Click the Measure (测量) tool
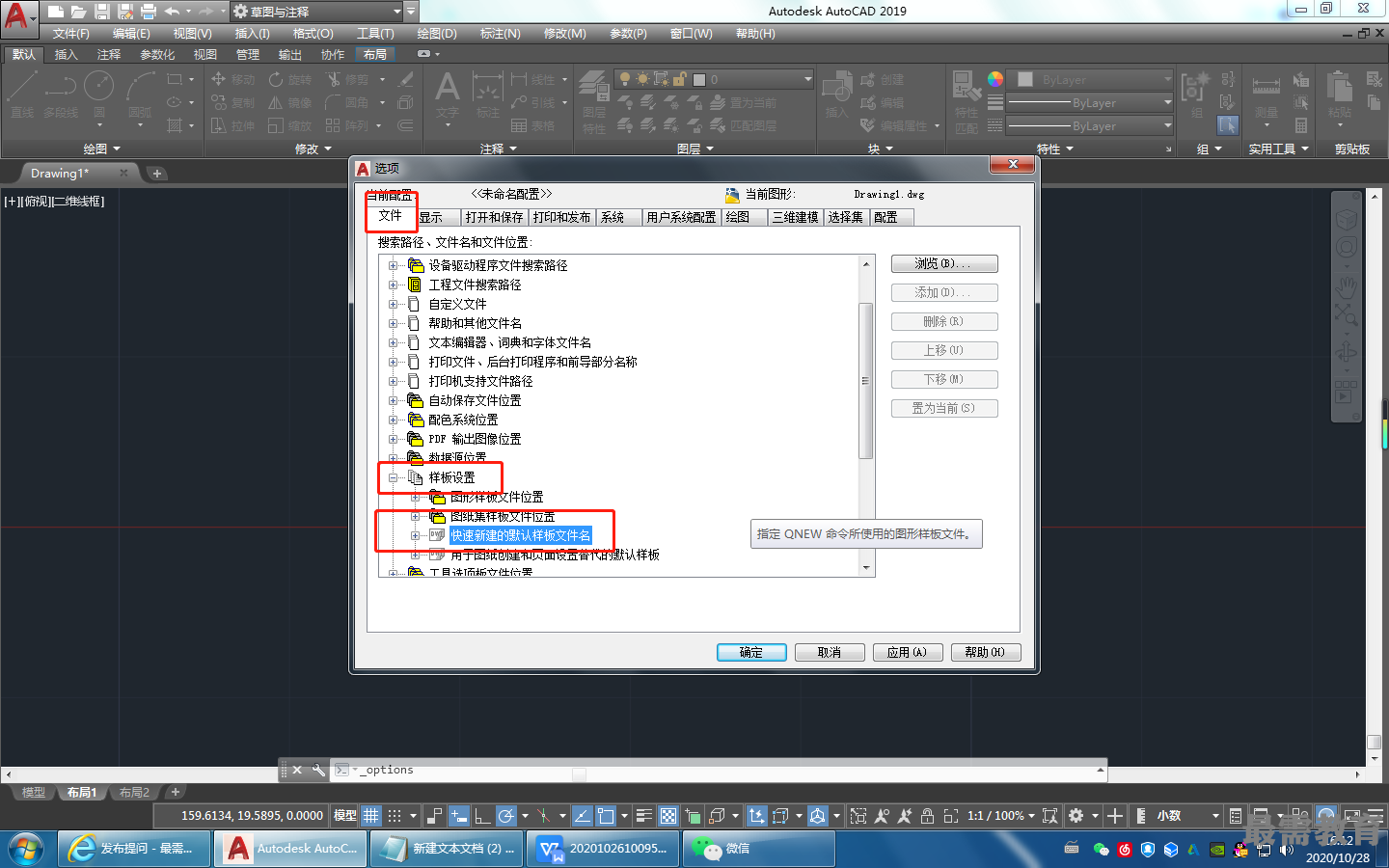The image size is (1389, 868). point(1266,95)
